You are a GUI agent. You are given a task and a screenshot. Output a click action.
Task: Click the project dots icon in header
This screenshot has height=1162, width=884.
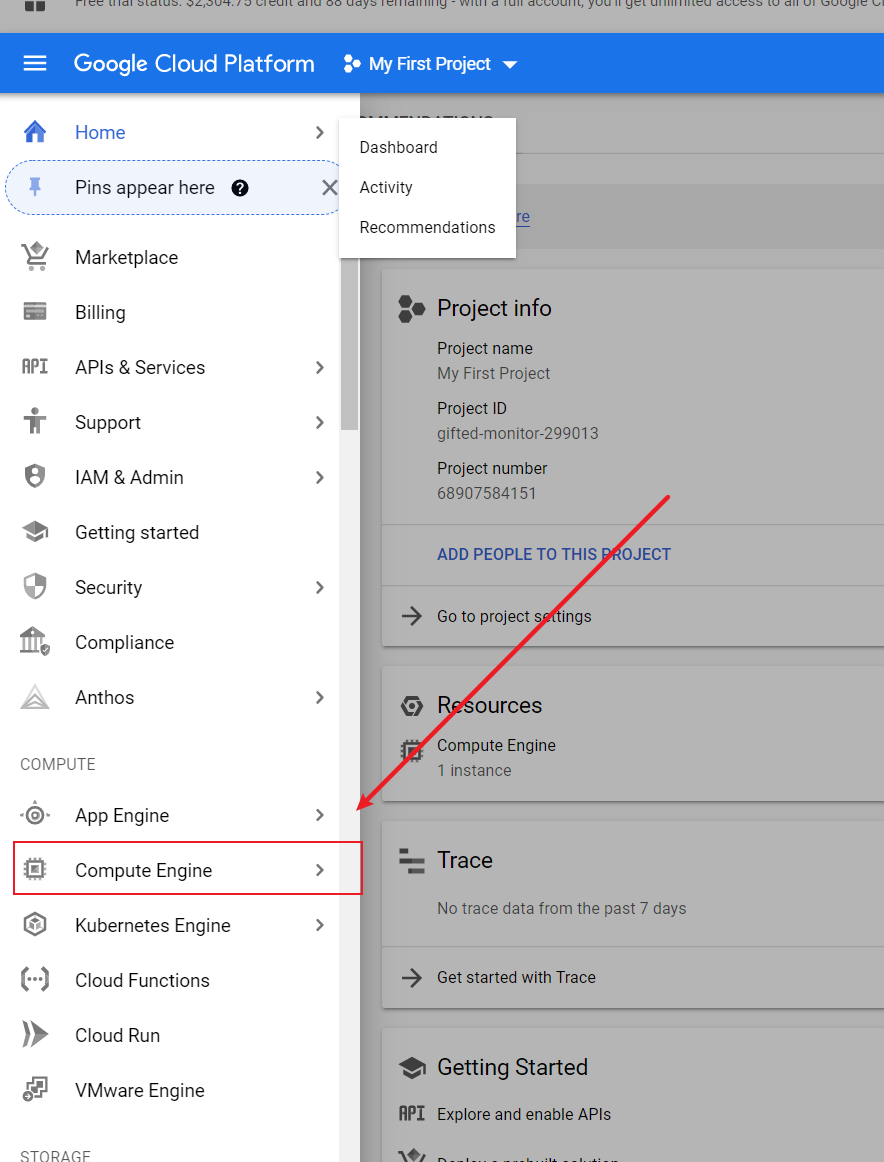point(352,64)
